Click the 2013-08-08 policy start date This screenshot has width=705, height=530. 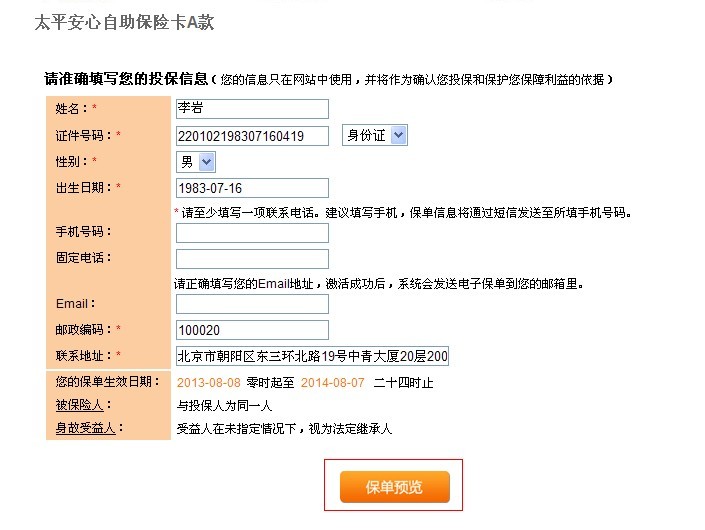[209, 383]
